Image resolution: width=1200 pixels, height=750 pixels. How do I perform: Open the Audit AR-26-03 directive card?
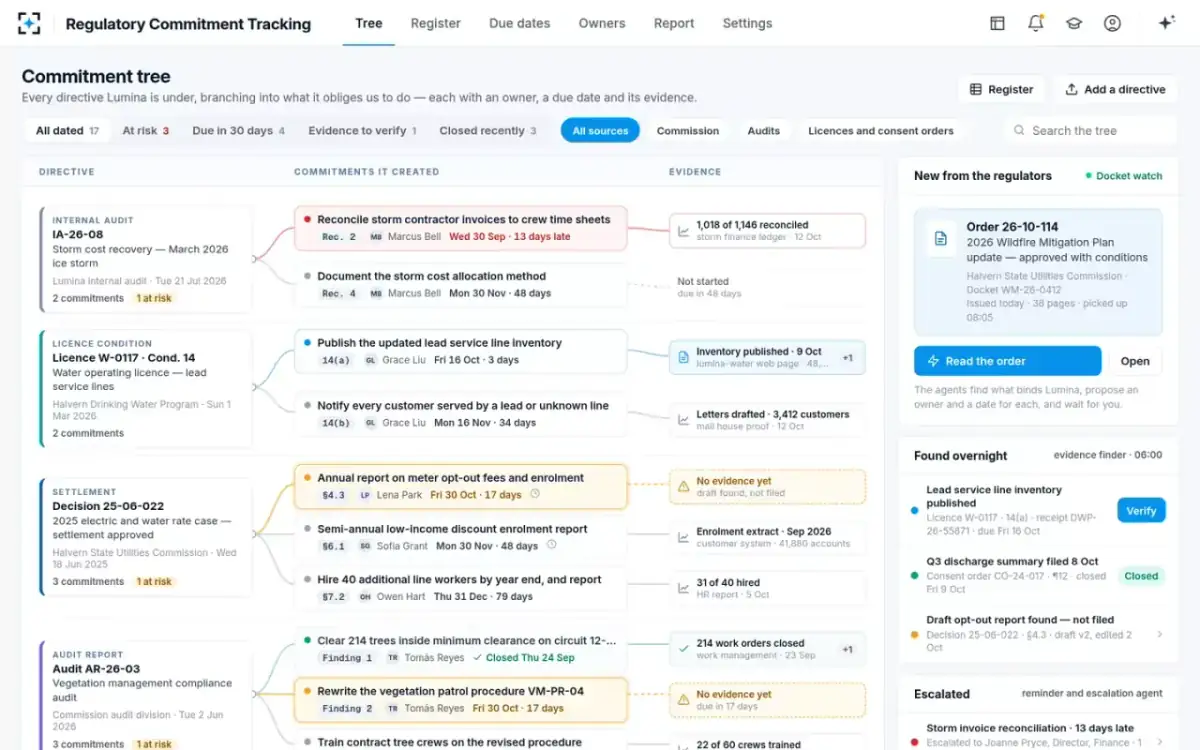click(x=146, y=696)
